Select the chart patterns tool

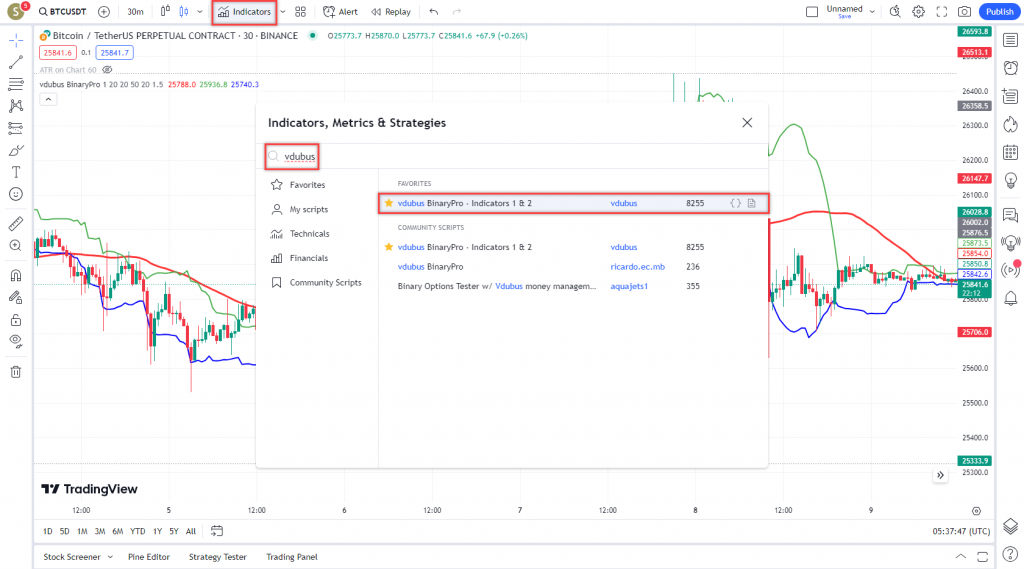16,106
